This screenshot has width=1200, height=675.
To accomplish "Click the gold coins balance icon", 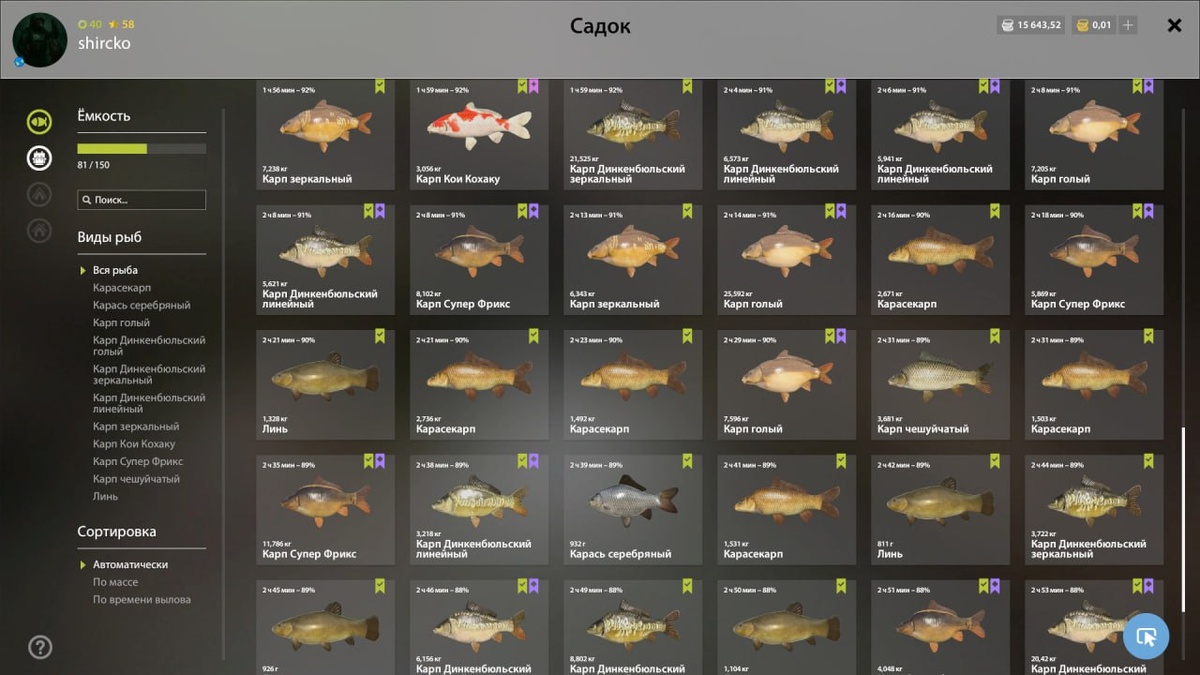I will coord(1083,25).
